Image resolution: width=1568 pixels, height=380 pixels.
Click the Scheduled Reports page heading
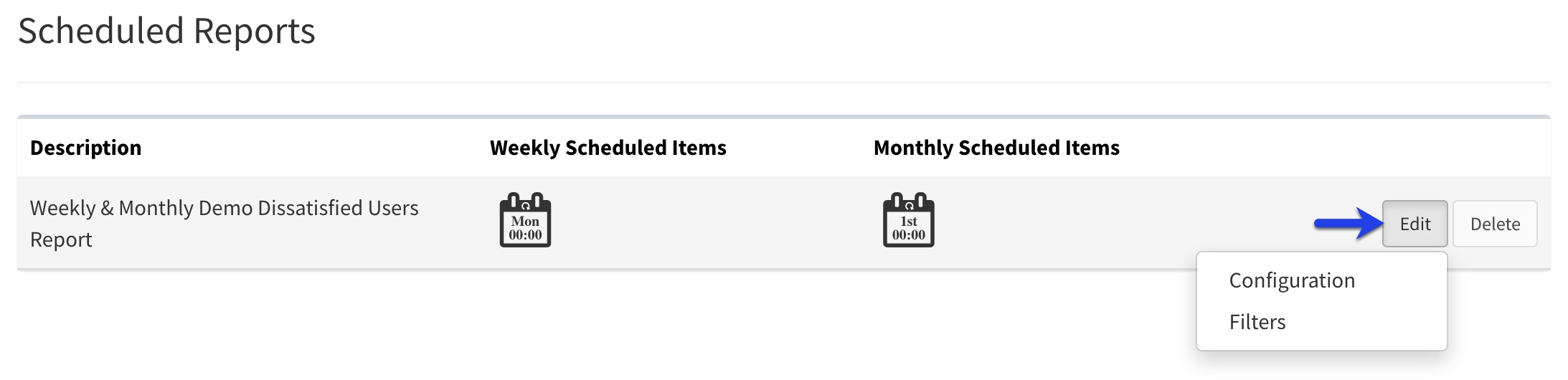(166, 31)
